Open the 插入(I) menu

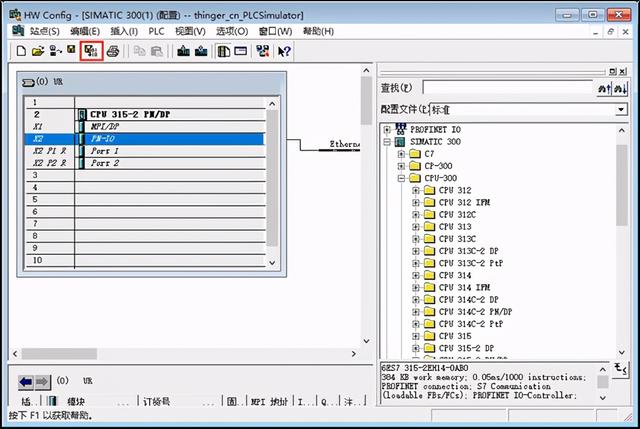pos(122,31)
